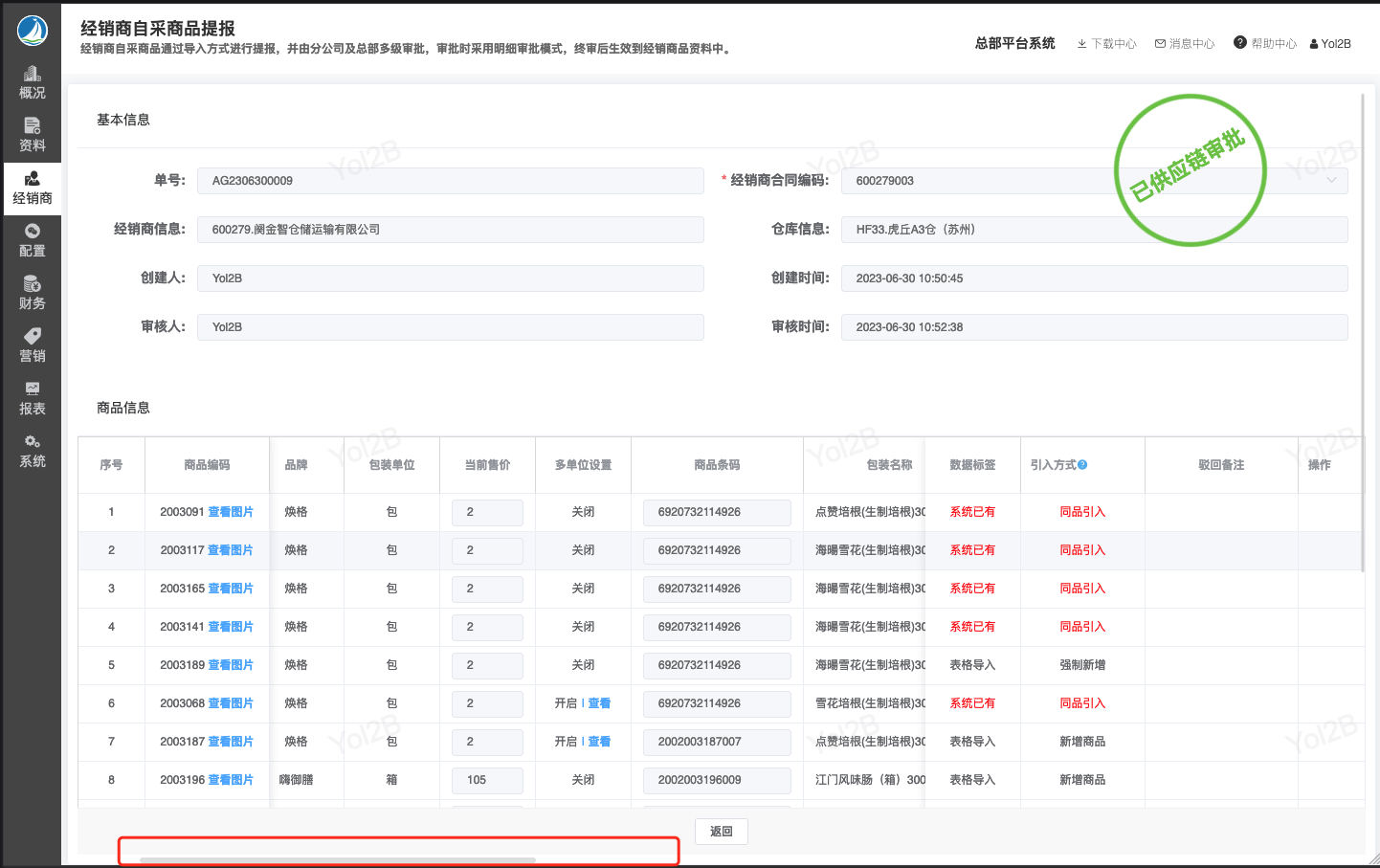The image size is (1380, 868).
Task: Select the 配置 configuration sidebar icon
Action: coord(33,241)
